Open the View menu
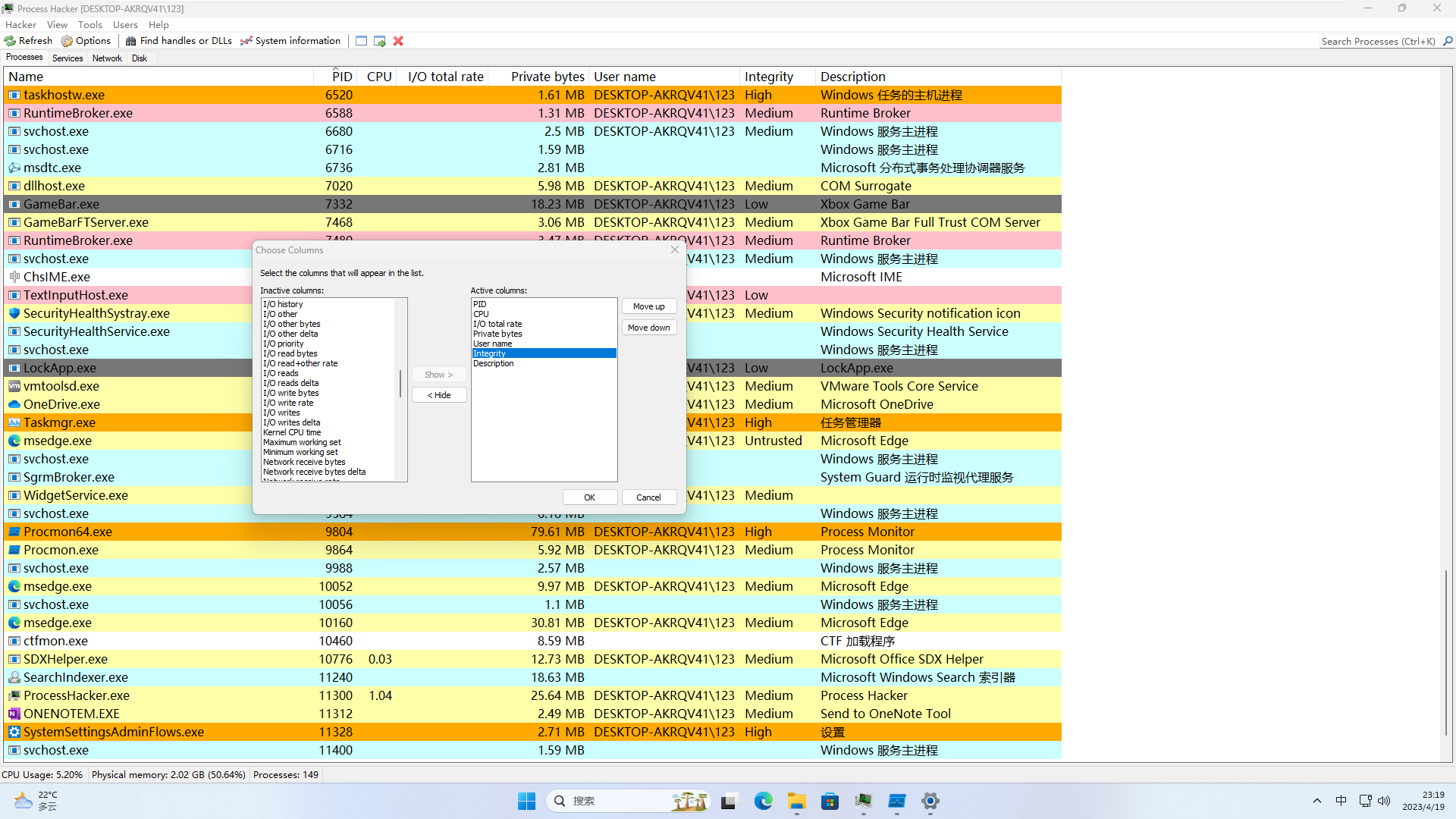 coord(57,25)
